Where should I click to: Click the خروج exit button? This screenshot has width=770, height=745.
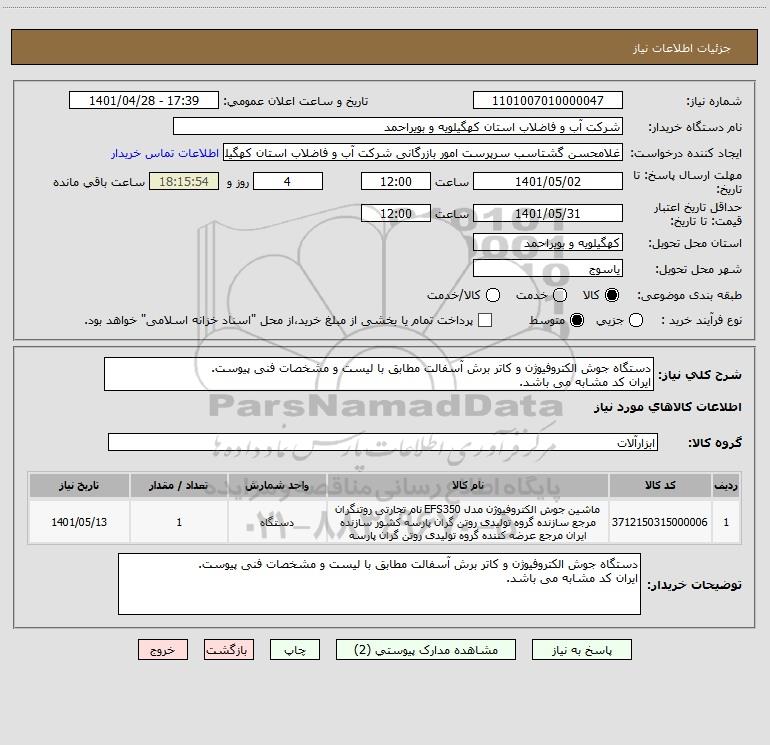163,650
